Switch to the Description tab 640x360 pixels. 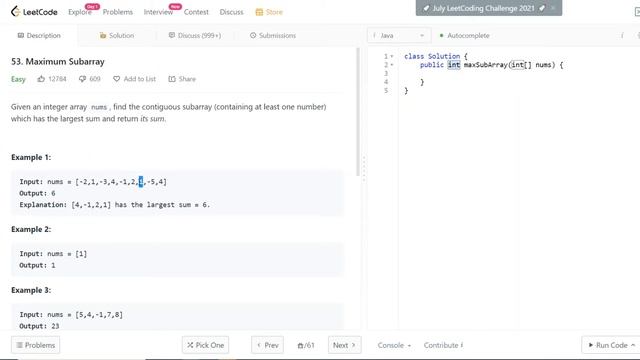pos(39,36)
